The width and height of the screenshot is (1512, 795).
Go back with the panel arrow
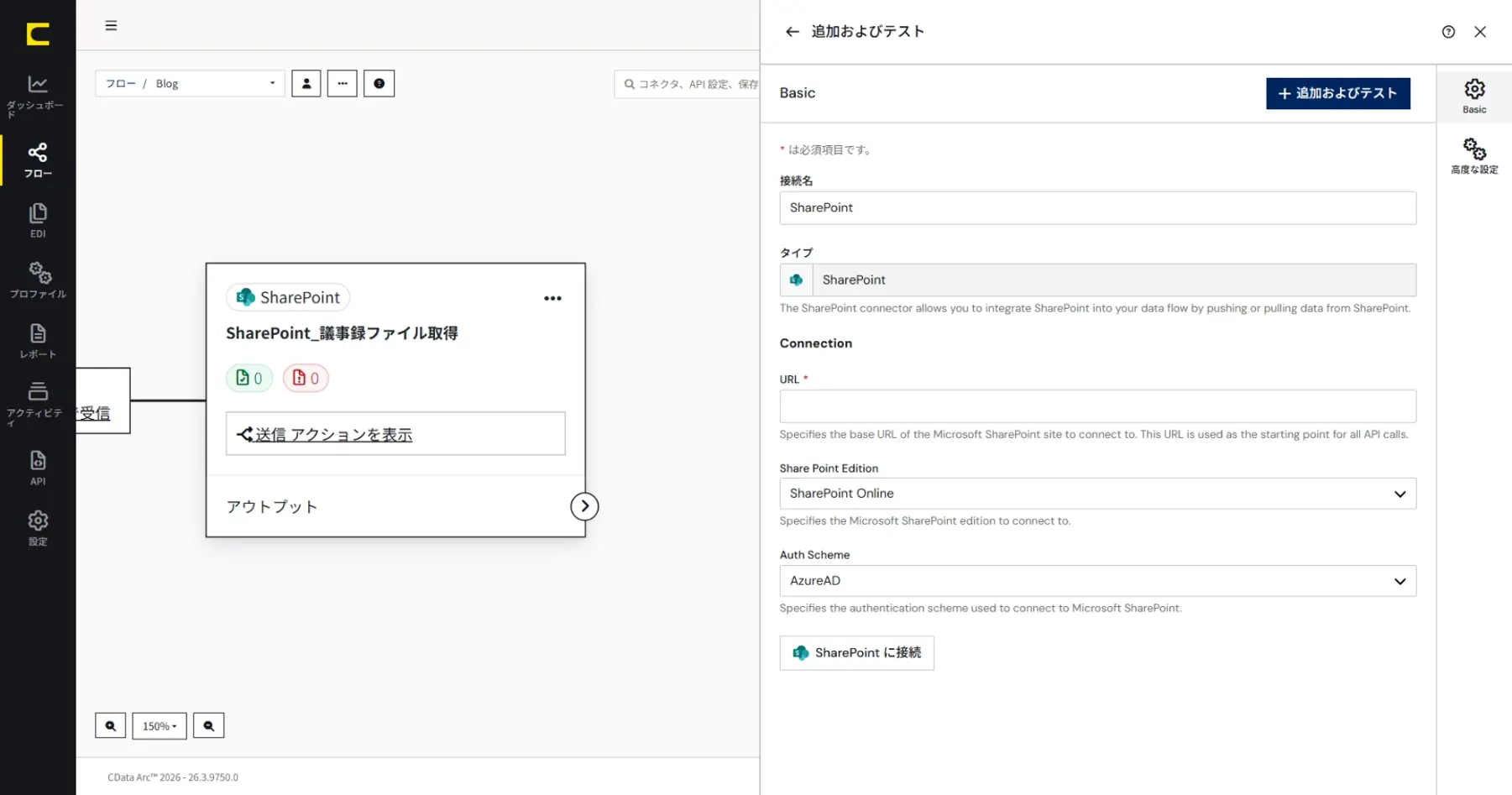(x=792, y=32)
